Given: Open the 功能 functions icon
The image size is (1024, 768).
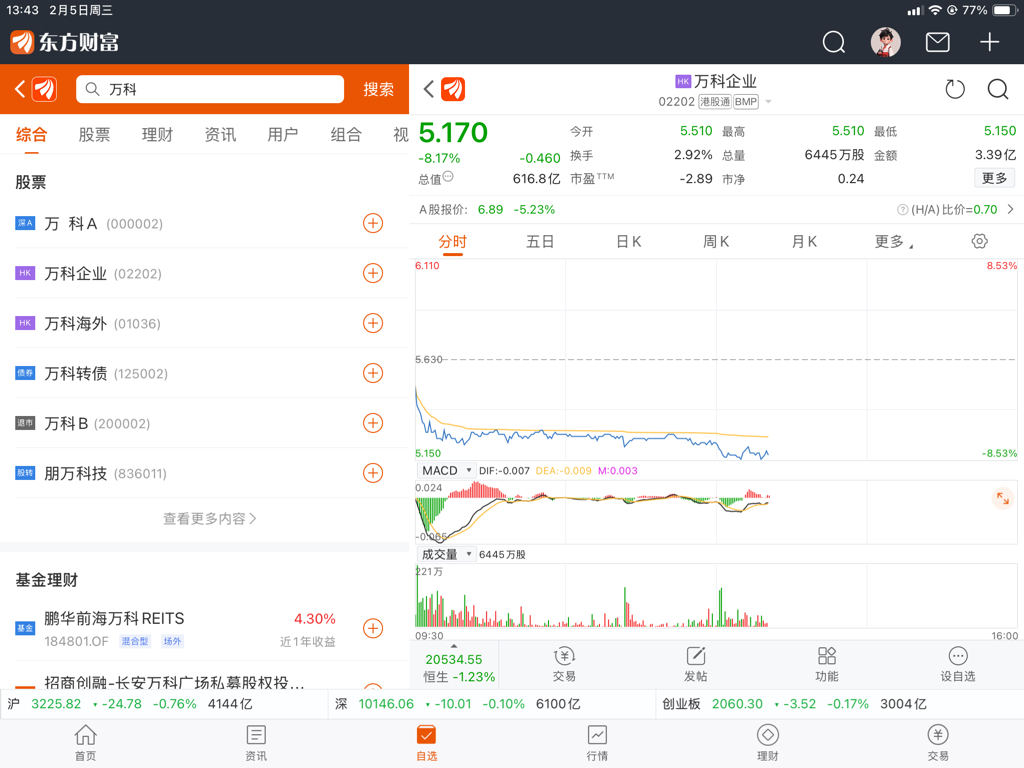Looking at the screenshot, I should [827, 664].
